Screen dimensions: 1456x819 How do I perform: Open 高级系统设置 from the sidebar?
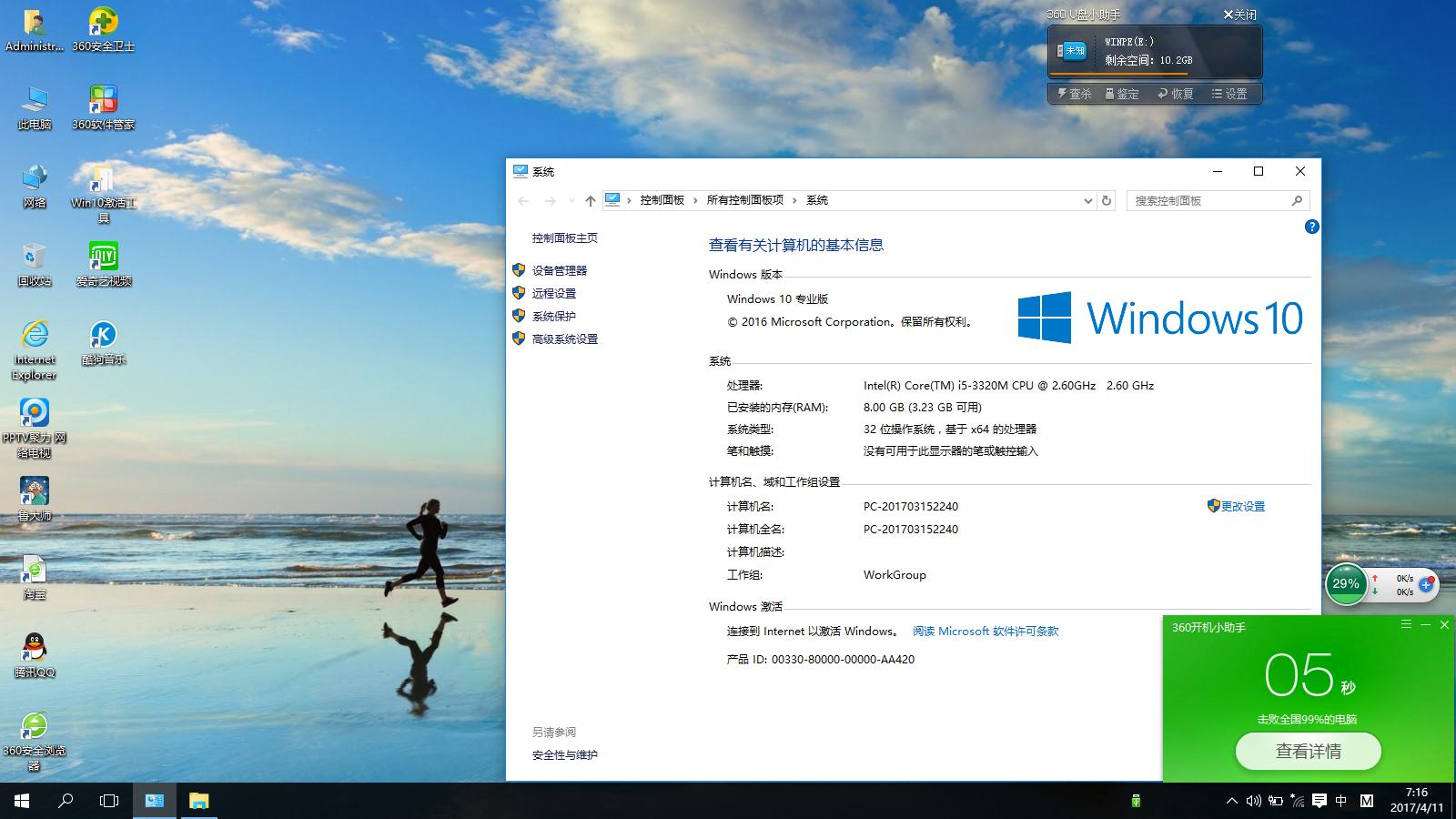pyautogui.click(x=565, y=339)
